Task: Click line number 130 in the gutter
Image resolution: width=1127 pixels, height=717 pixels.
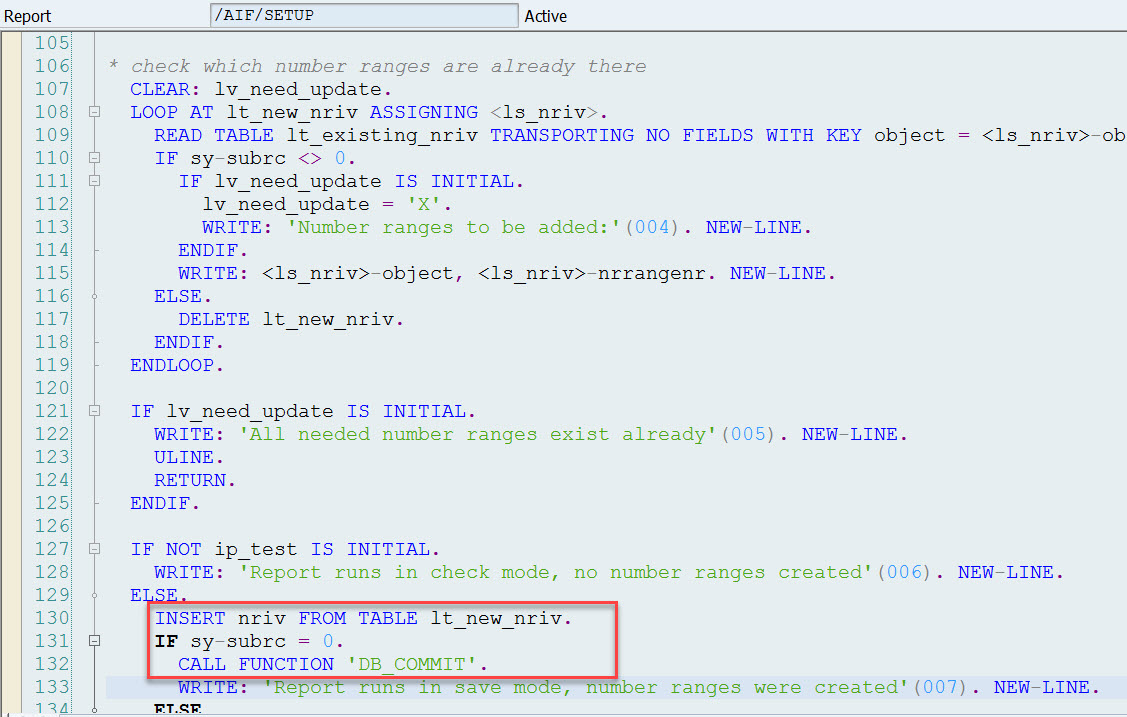Action: [52, 618]
